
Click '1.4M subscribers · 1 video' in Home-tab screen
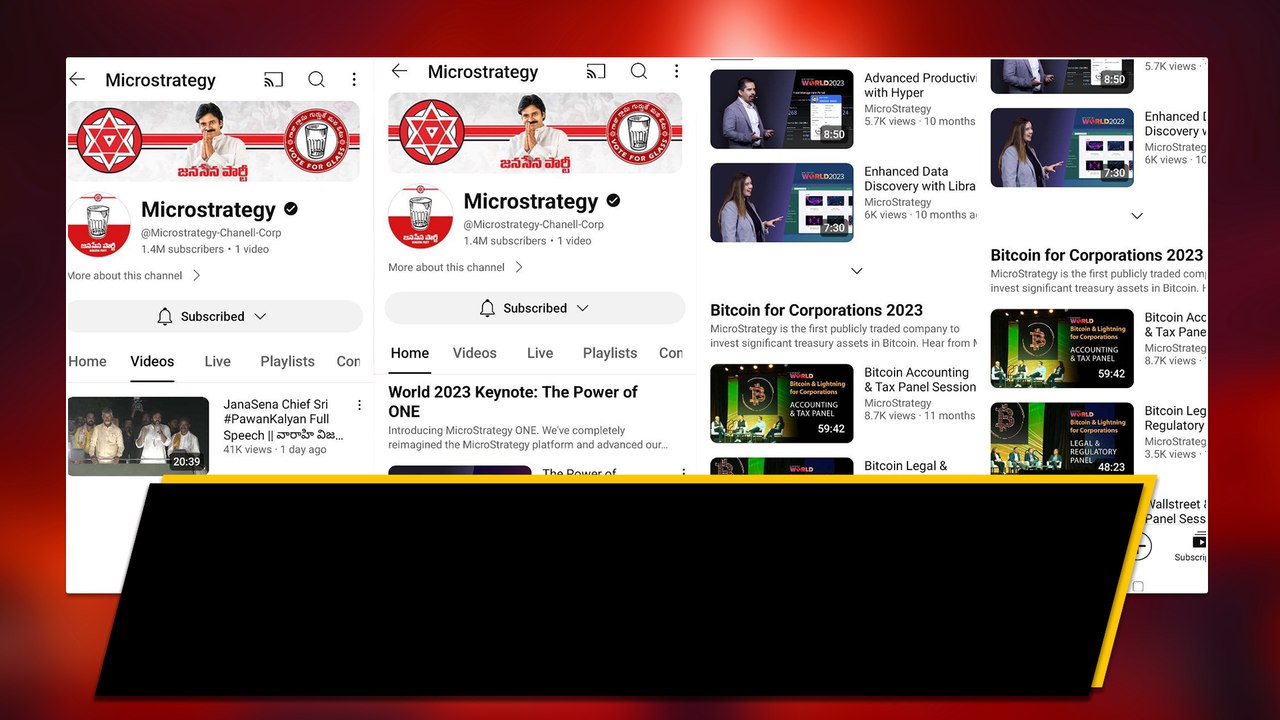[527, 241]
